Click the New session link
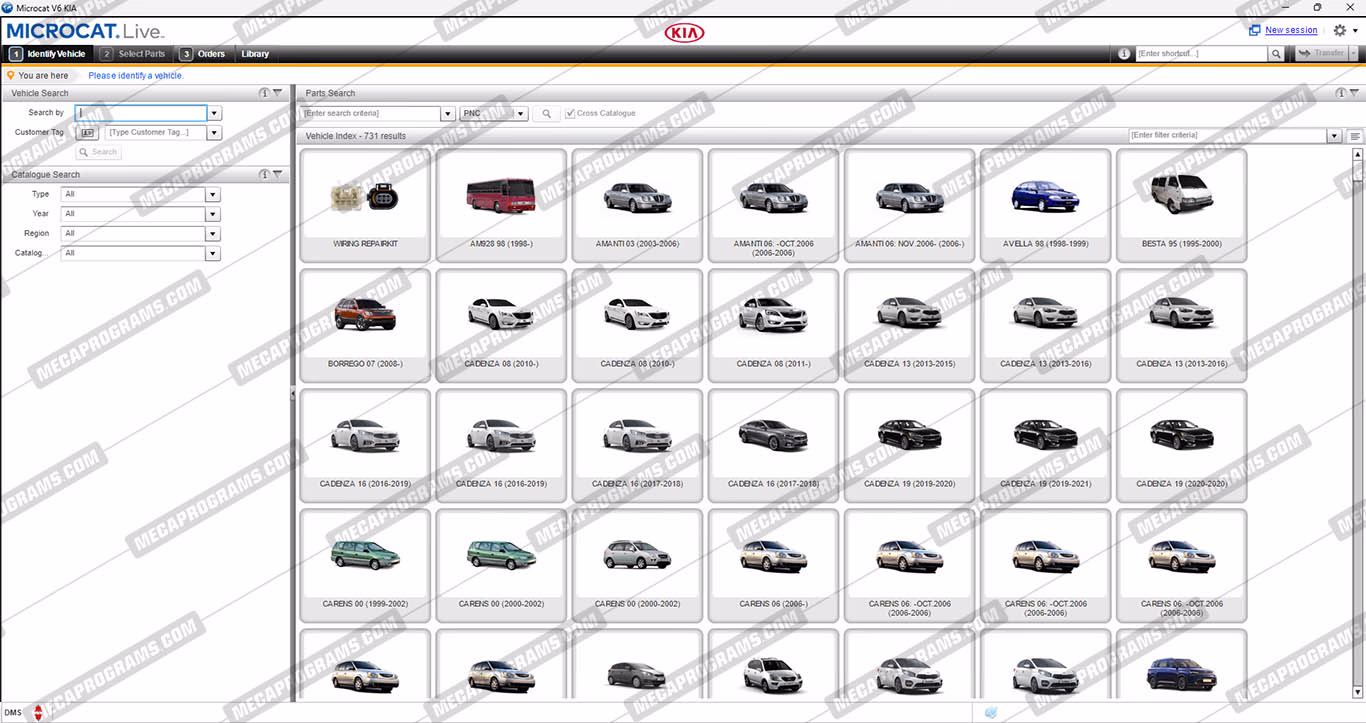The width and height of the screenshot is (1366, 723). point(1291,30)
